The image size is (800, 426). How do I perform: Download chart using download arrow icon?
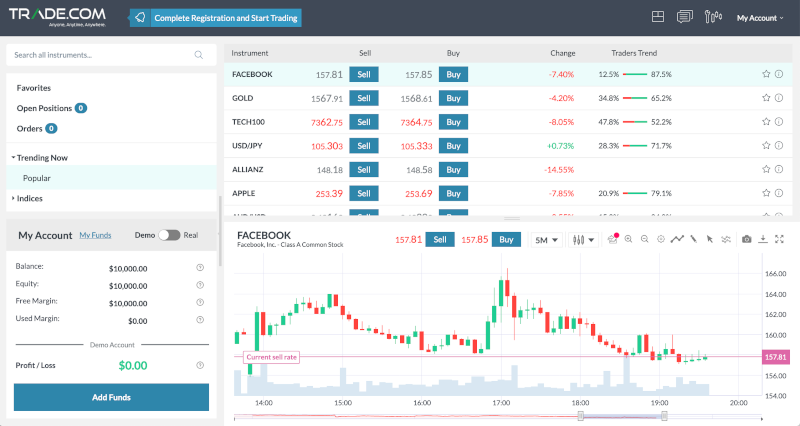click(x=763, y=239)
